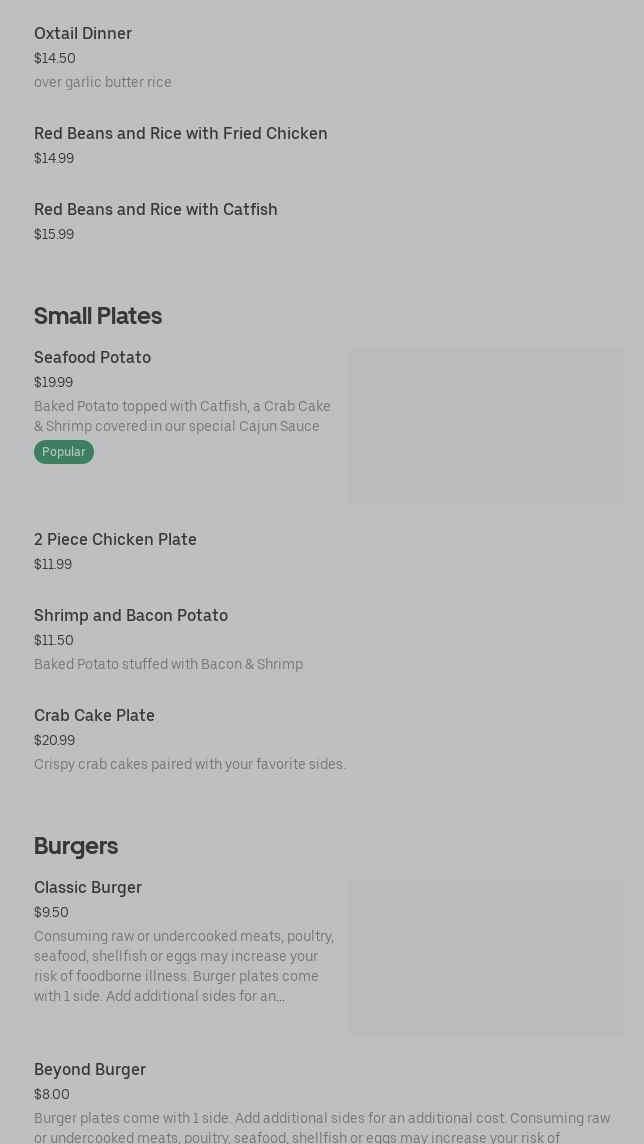This screenshot has width=644, height=1144.
Task: Open the Classic Burger item title
Action: click(88, 888)
